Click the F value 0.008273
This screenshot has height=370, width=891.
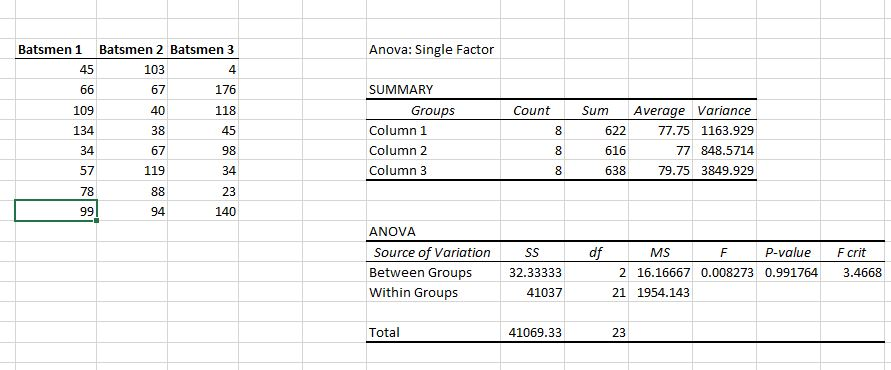click(724, 272)
